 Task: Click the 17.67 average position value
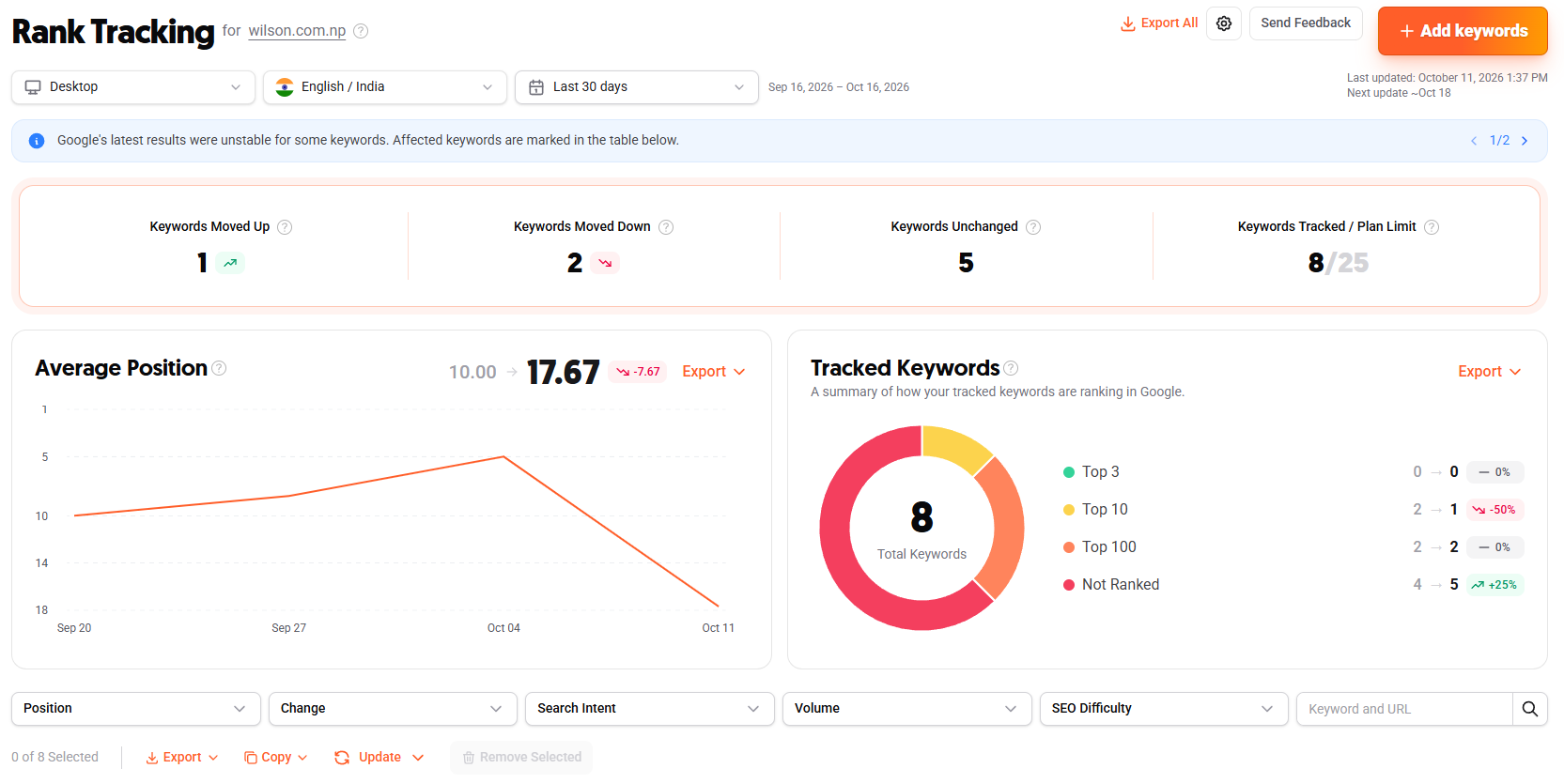(563, 372)
